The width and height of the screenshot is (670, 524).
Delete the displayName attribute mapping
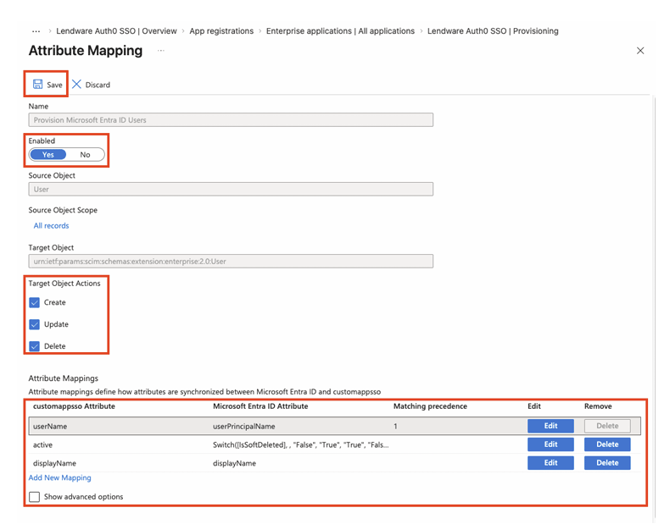point(607,463)
